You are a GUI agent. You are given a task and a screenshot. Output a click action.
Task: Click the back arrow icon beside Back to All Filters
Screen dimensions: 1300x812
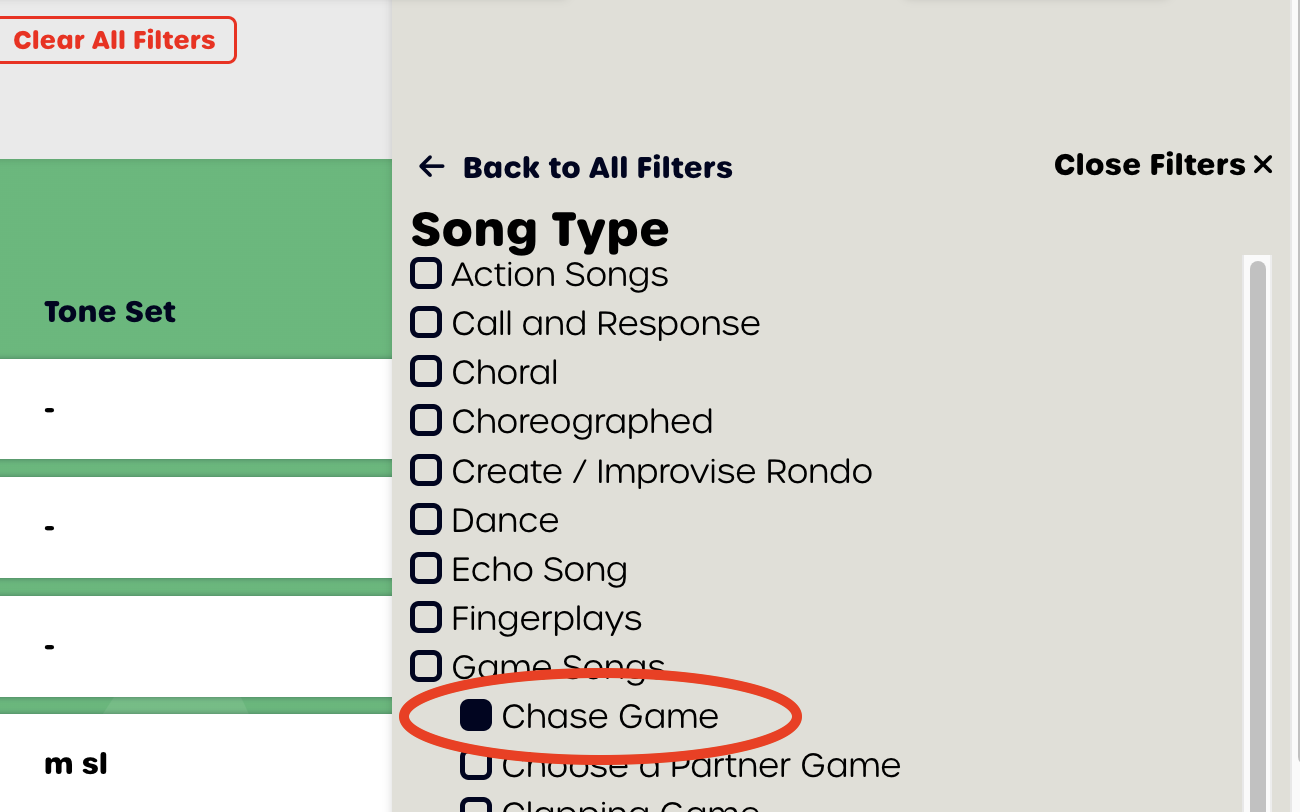431,167
